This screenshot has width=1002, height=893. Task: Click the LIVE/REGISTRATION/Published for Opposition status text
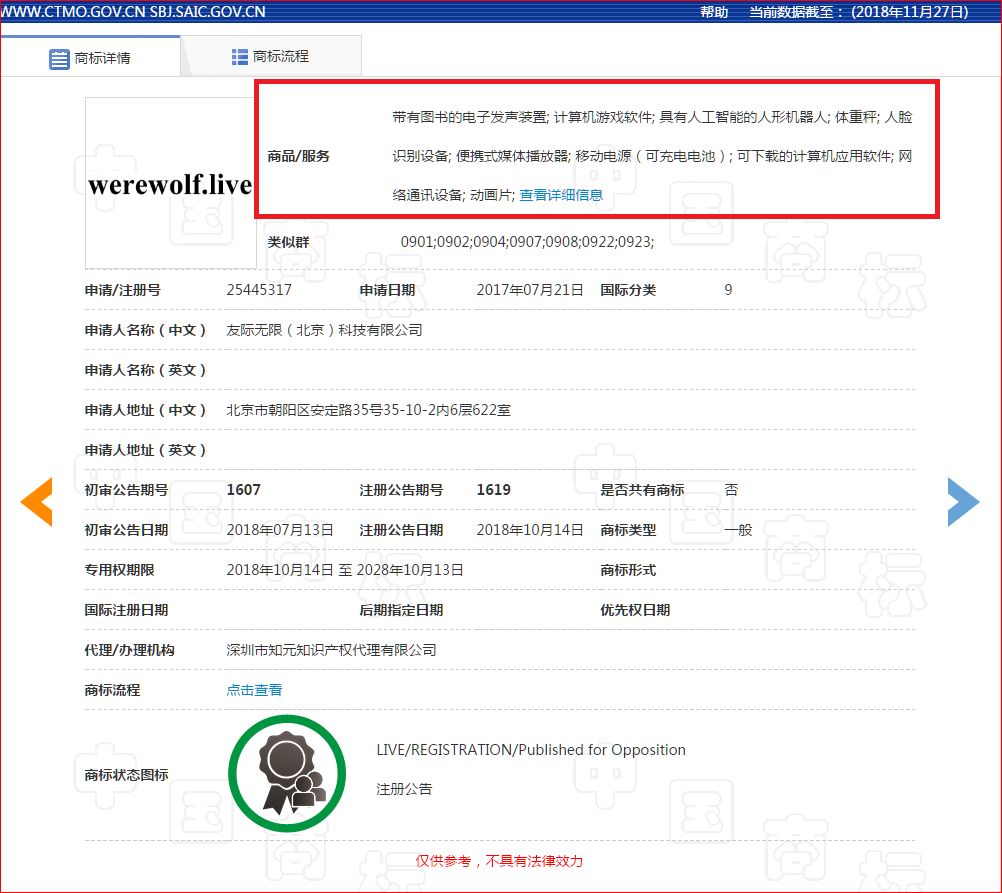pyautogui.click(x=530, y=749)
